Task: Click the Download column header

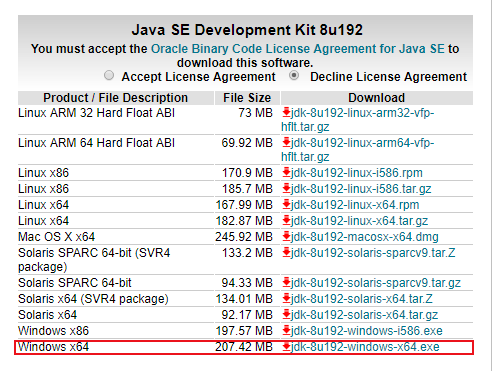Action: [377, 98]
